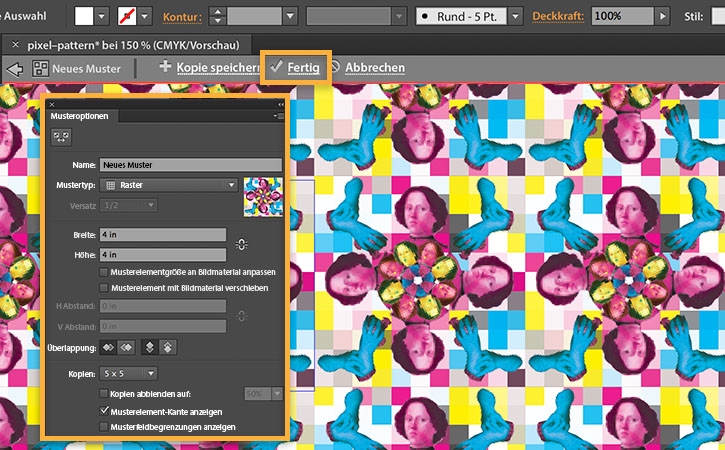Open the variable width profile dropdown
Viewport: 725px width, 450px height.
[x=399, y=16]
